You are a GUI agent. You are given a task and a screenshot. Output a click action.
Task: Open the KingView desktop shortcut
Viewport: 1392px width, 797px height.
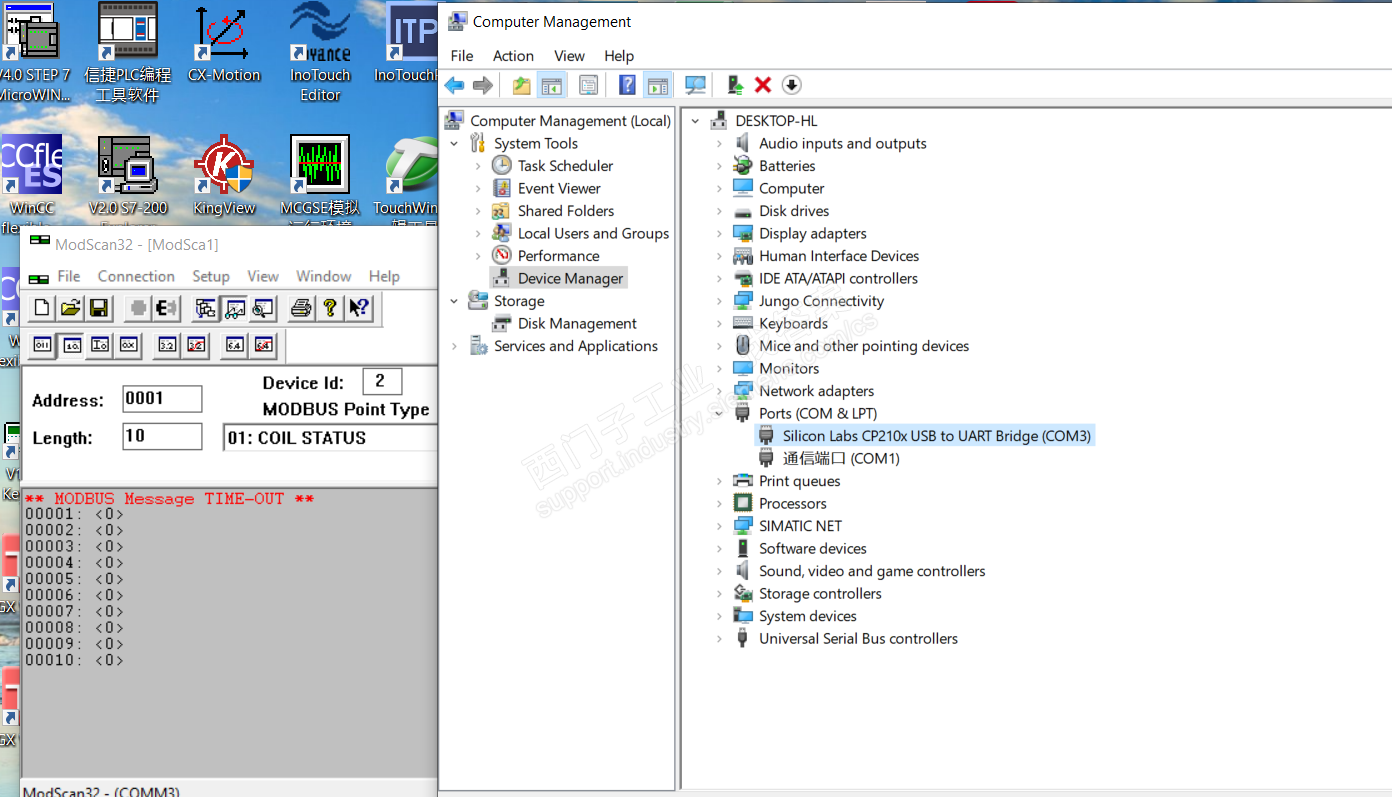(224, 176)
